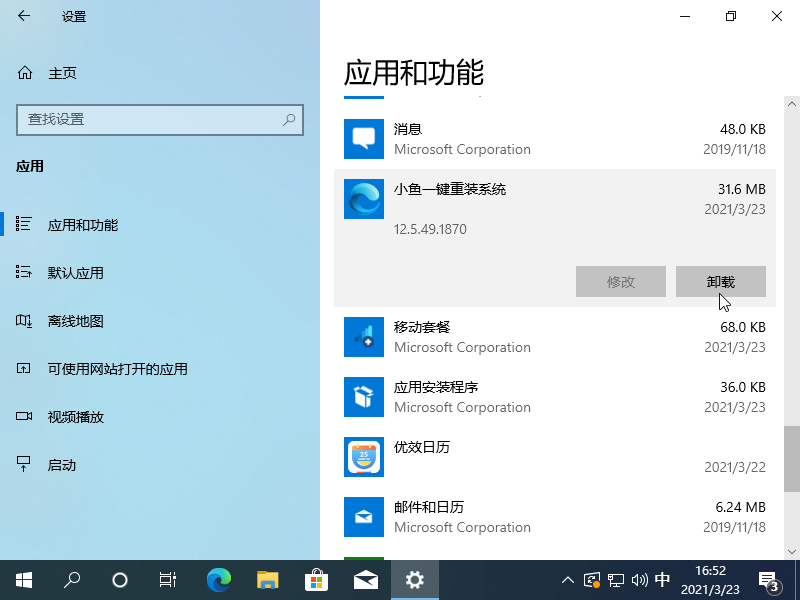Screen dimensions: 800x600
Task: Click the 卸载 uninstall button
Action: coord(720,281)
